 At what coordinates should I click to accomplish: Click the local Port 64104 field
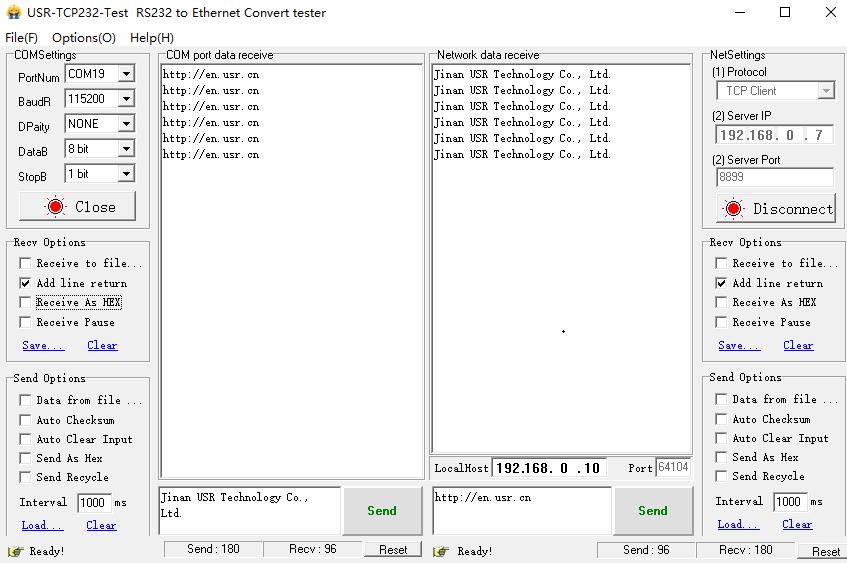pyautogui.click(x=673, y=467)
